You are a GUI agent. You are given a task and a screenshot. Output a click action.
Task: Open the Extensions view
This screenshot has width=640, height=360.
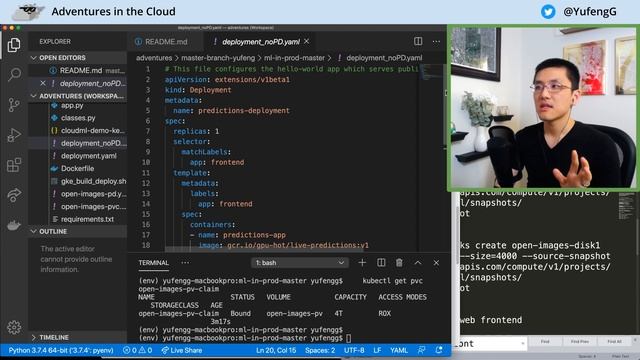click(x=14, y=165)
